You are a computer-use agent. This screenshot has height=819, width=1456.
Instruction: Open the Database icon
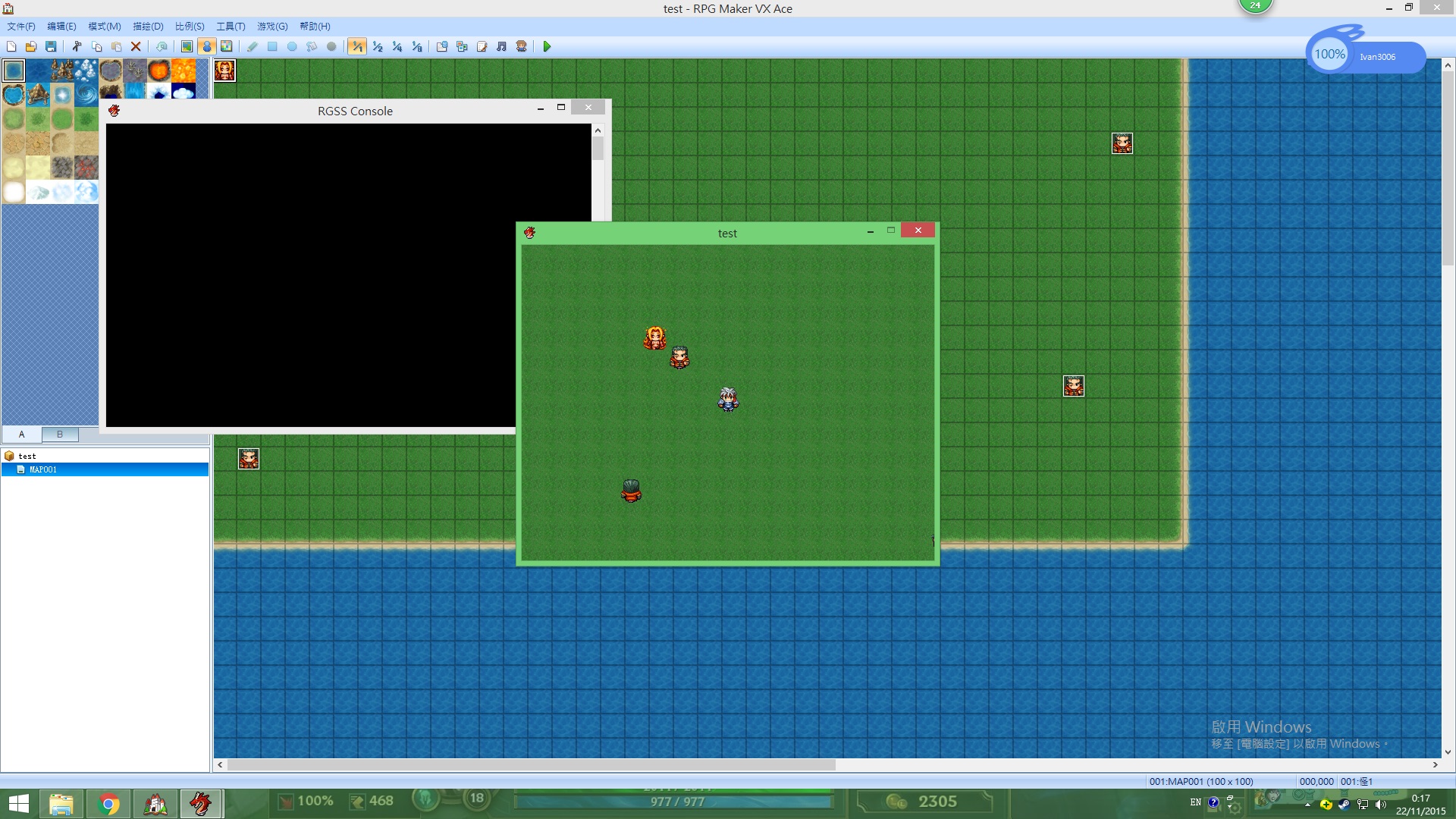coord(442,47)
